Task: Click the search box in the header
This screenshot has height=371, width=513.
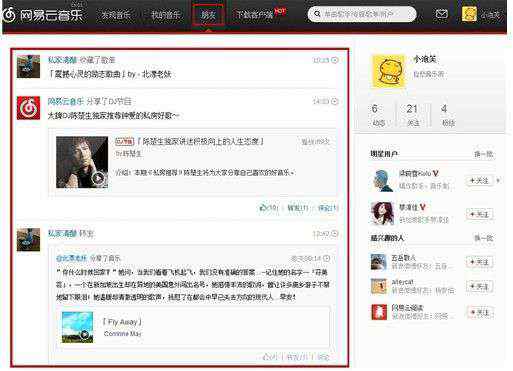Action: (362, 14)
